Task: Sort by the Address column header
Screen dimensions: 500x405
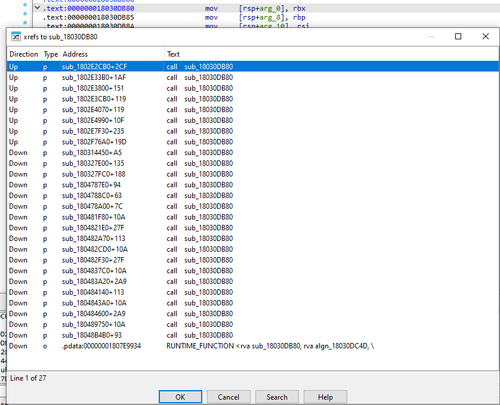Action: pyautogui.click(x=112, y=54)
